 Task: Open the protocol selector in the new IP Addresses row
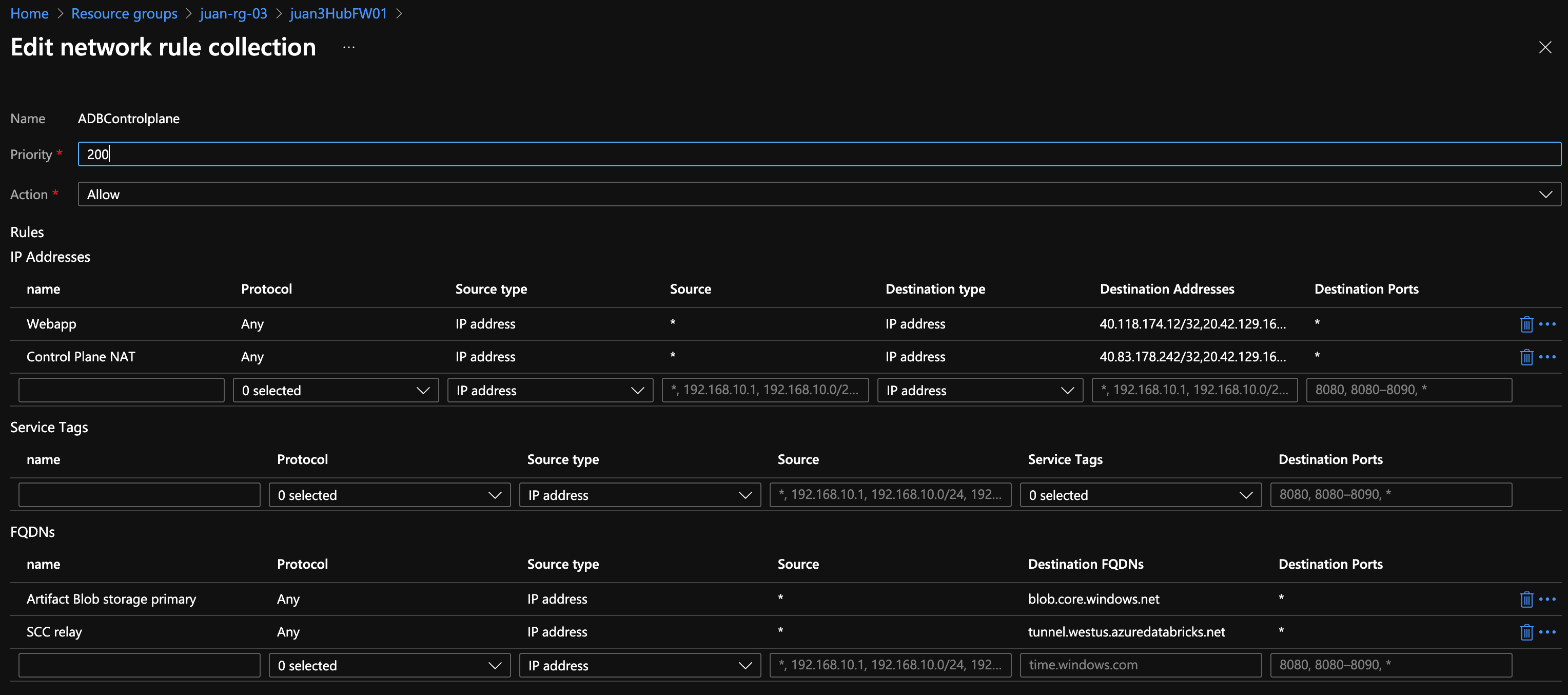336,390
